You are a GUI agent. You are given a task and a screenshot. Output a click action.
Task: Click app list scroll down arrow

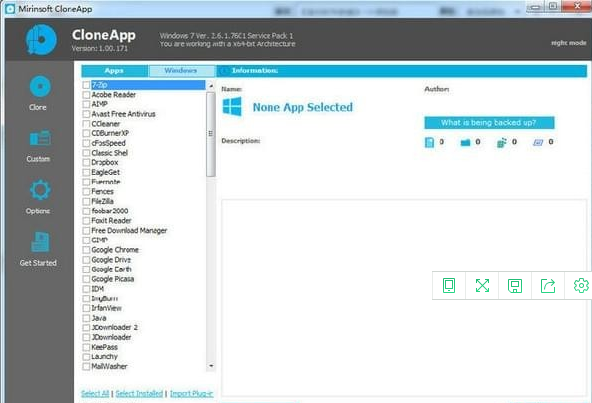211,366
